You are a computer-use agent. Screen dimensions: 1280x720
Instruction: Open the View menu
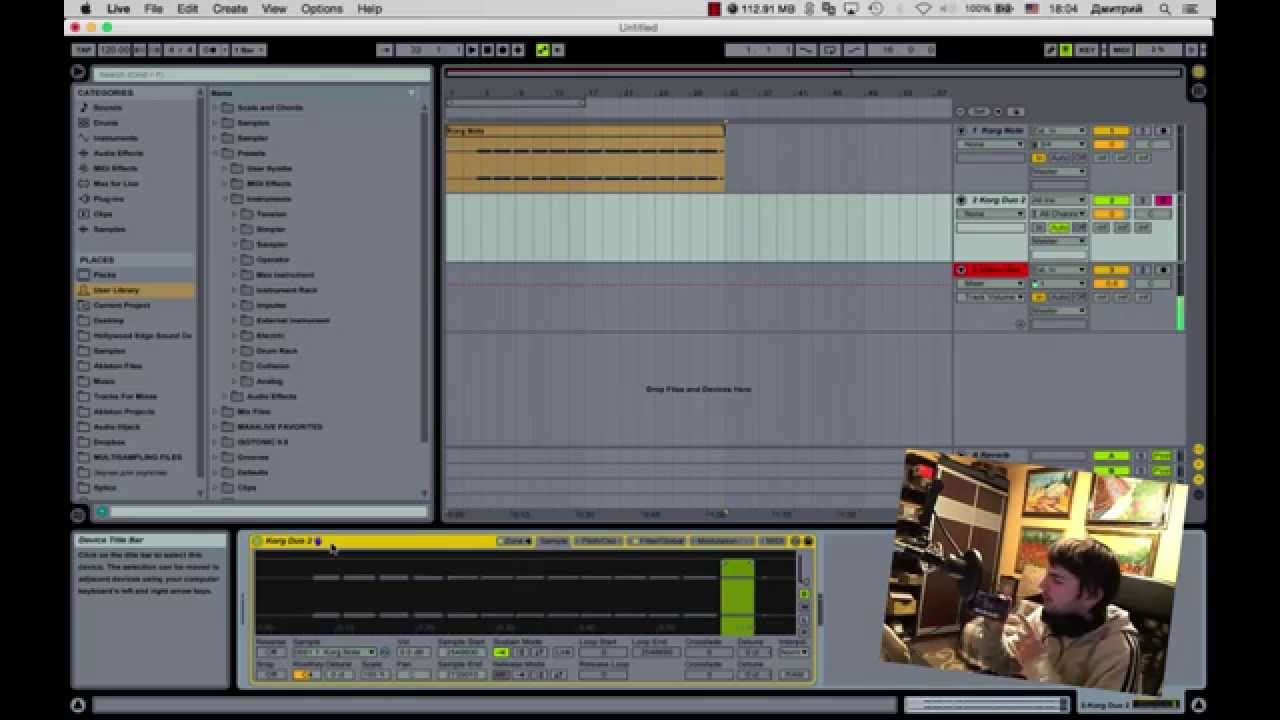click(274, 9)
